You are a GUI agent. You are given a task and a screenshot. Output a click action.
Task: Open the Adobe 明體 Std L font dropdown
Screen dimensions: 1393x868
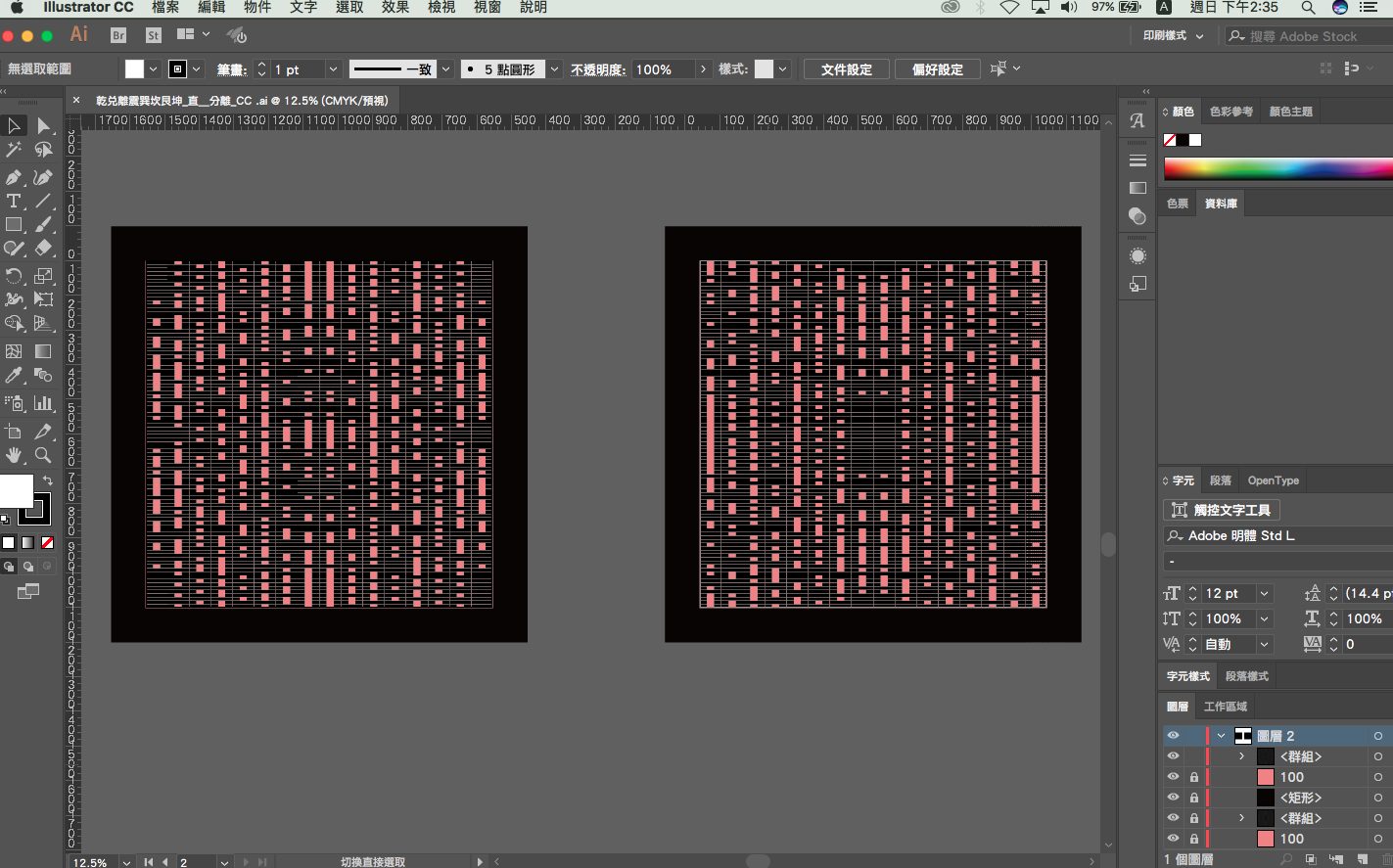(1277, 535)
